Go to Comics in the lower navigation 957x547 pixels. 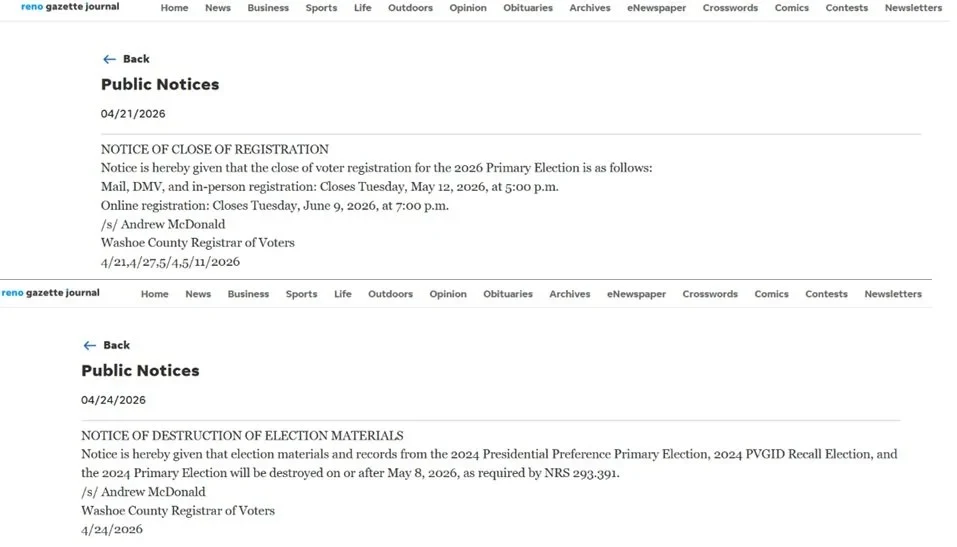[771, 294]
